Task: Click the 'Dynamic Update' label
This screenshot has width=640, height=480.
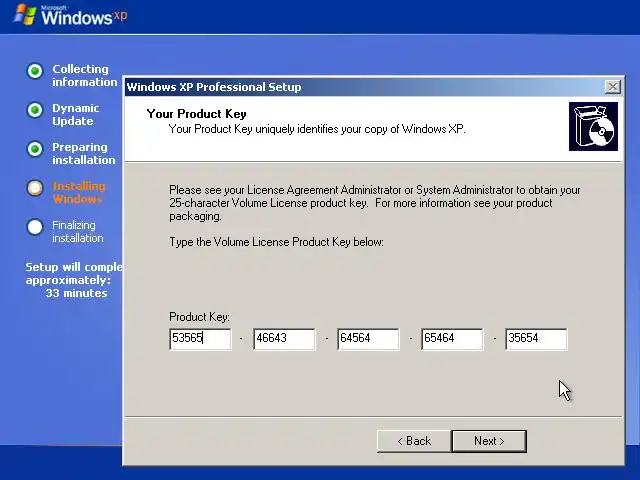Action: click(x=76, y=115)
